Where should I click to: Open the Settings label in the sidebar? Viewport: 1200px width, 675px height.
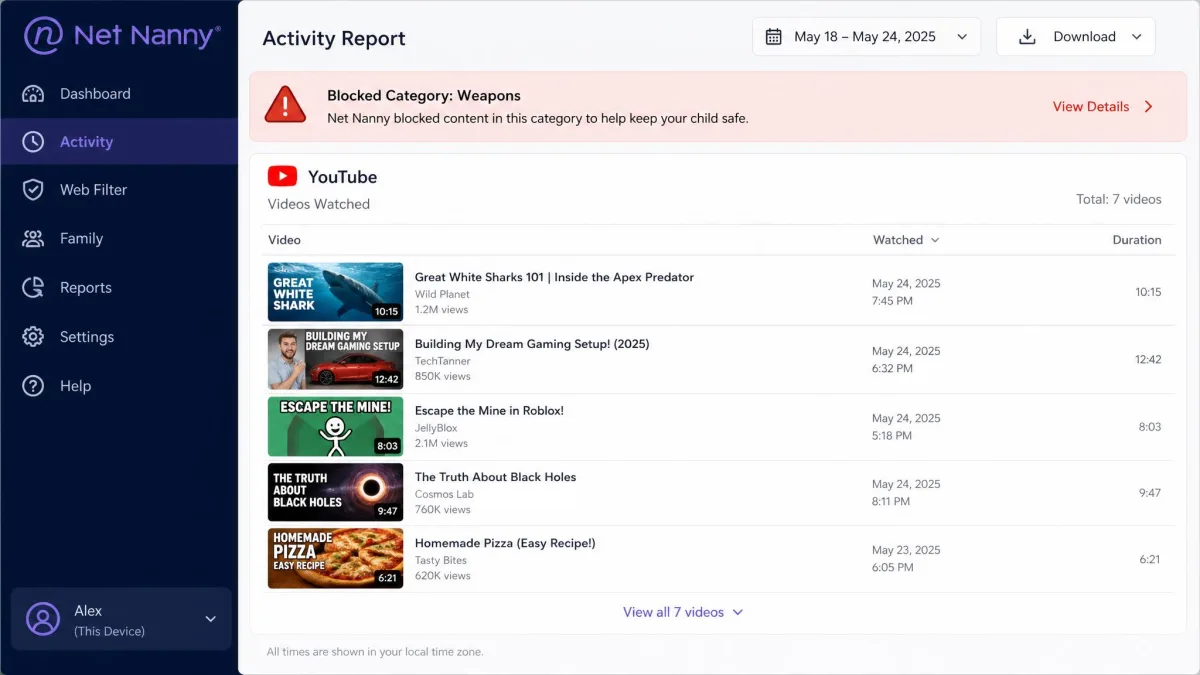[x=87, y=337]
